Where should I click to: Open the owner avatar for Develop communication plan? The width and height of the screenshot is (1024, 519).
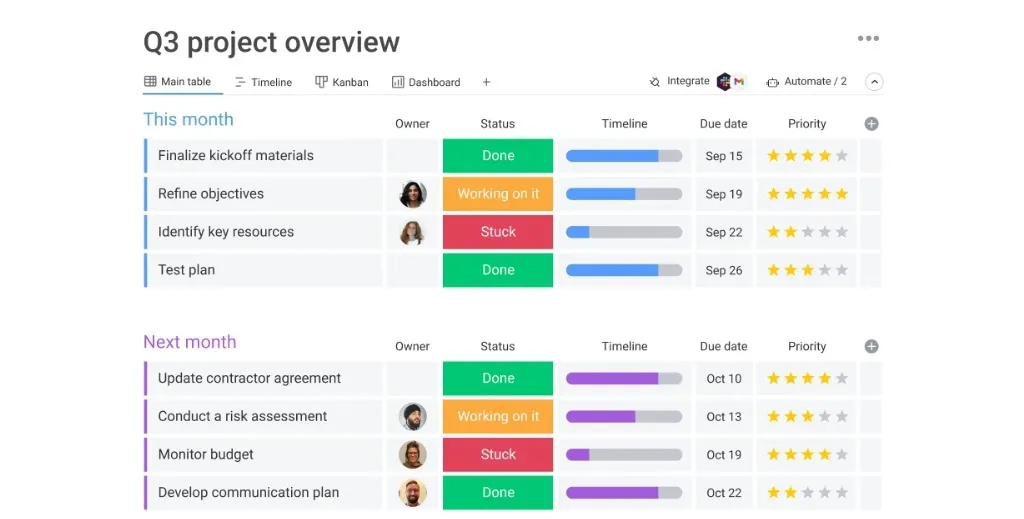click(413, 493)
